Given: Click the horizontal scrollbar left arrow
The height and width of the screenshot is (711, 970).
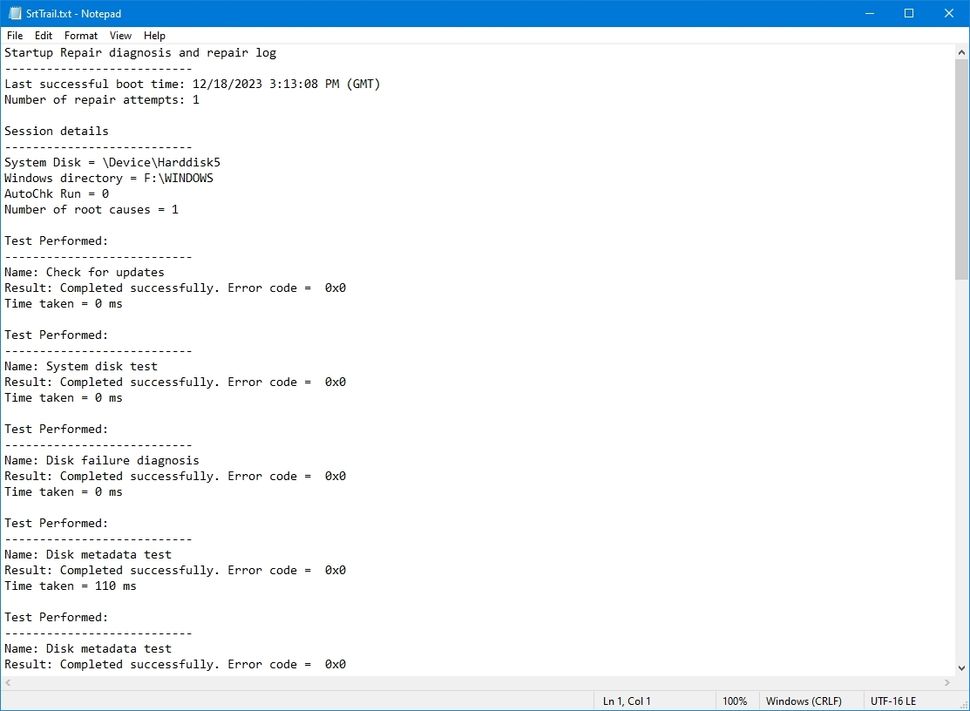Looking at the screenshot, I should click(x=6, y=682).
